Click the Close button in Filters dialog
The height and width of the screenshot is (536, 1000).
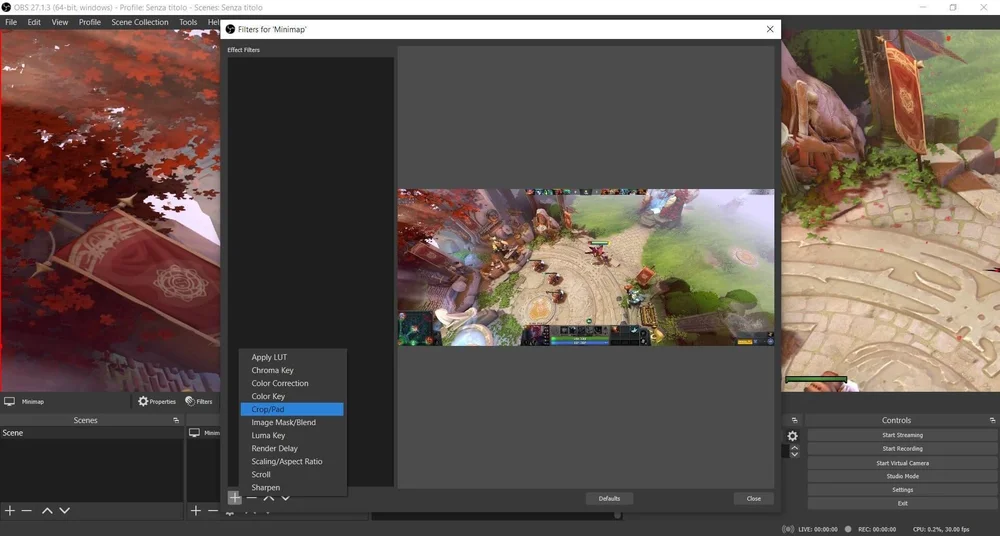[753, 498]
